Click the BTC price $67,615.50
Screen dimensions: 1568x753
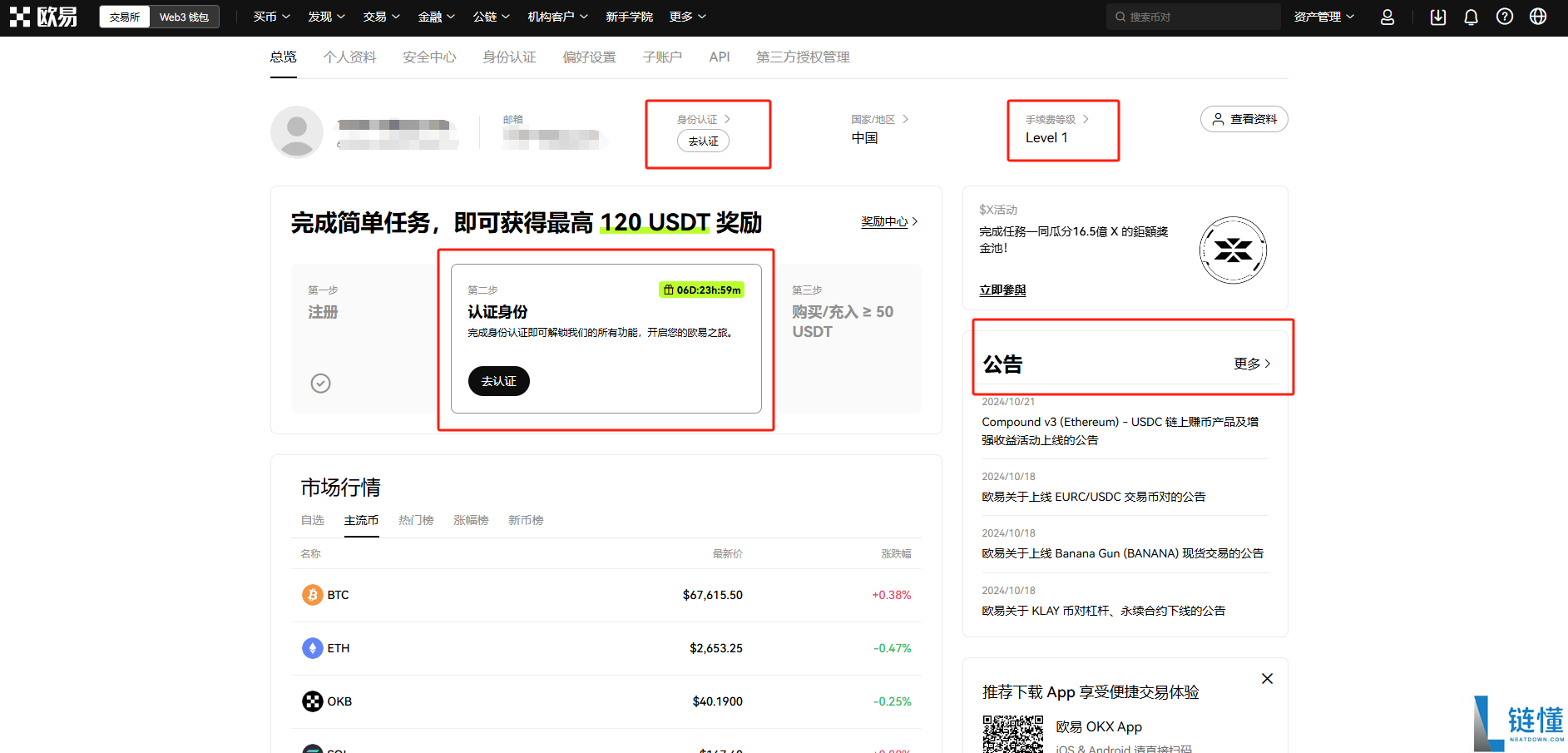coord(712,595)
